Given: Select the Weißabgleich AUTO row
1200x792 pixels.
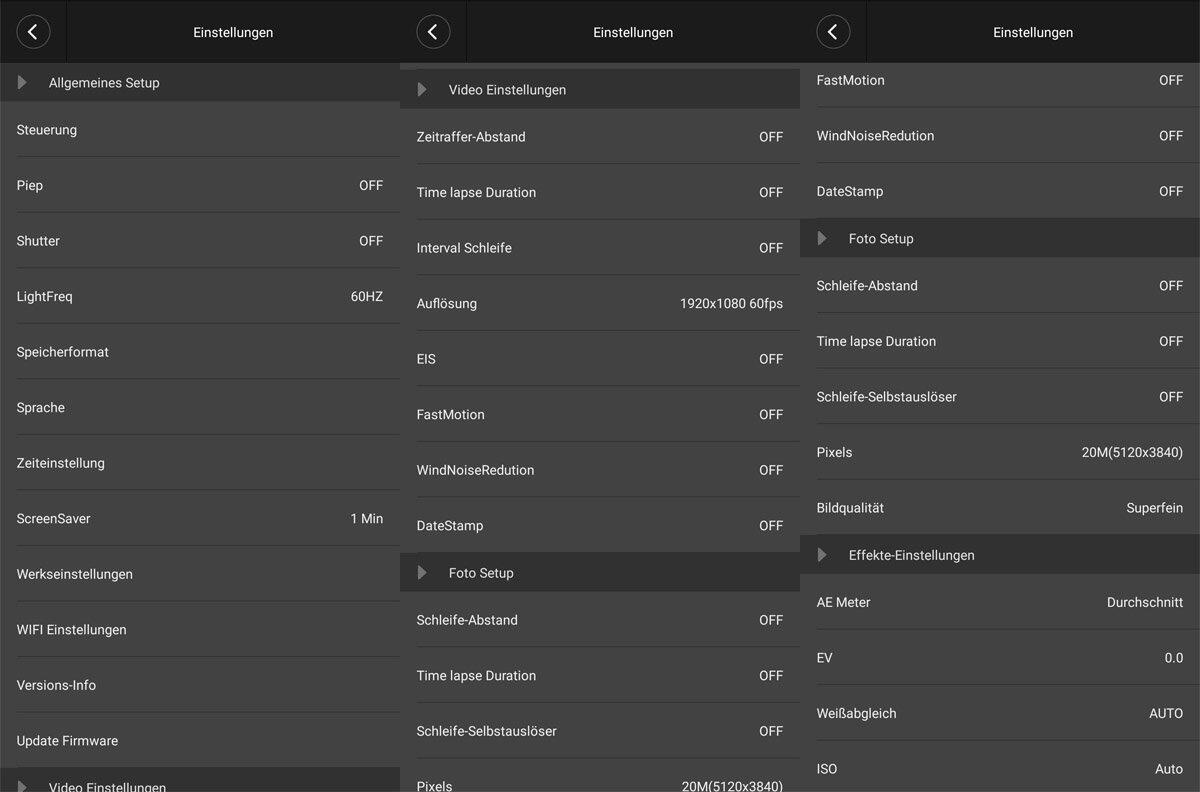Looking at the screenshot, I should [x=1000, y=714].
